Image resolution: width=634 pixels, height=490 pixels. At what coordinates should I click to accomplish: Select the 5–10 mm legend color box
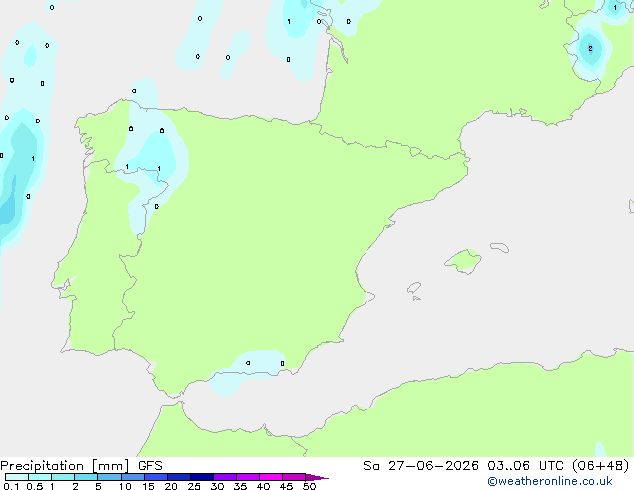[x=110, y=477]
